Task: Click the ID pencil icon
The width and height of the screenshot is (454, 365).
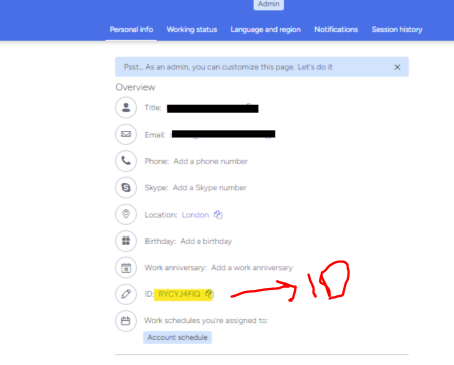Action: pyautogui.click(x=126, y=294)
